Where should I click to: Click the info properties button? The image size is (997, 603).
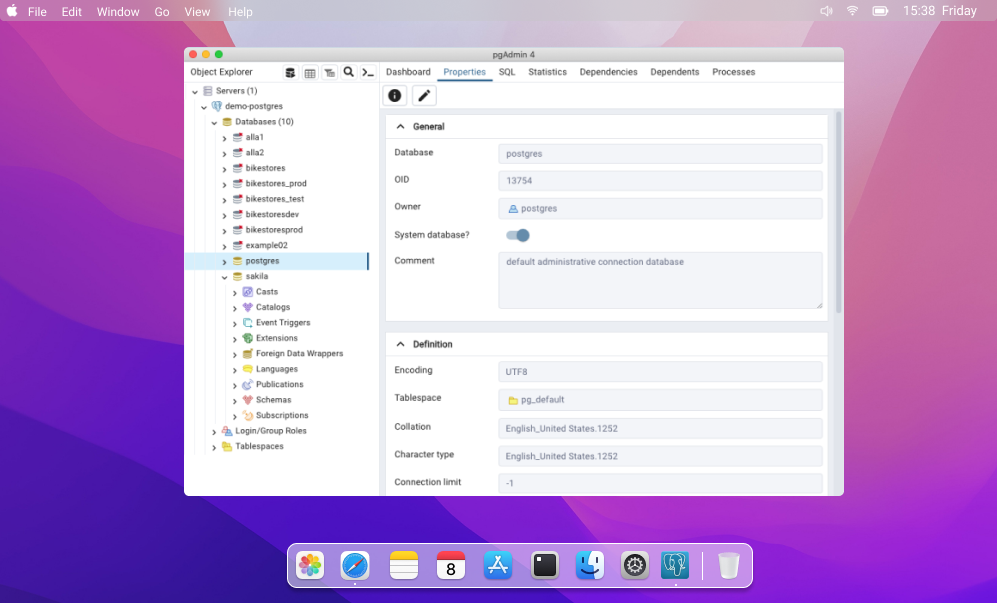(x=395, y=95)
